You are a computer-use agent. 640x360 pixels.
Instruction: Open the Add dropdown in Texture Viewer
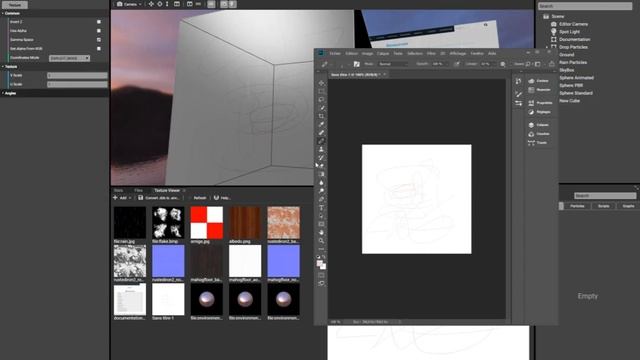point(122,198)
